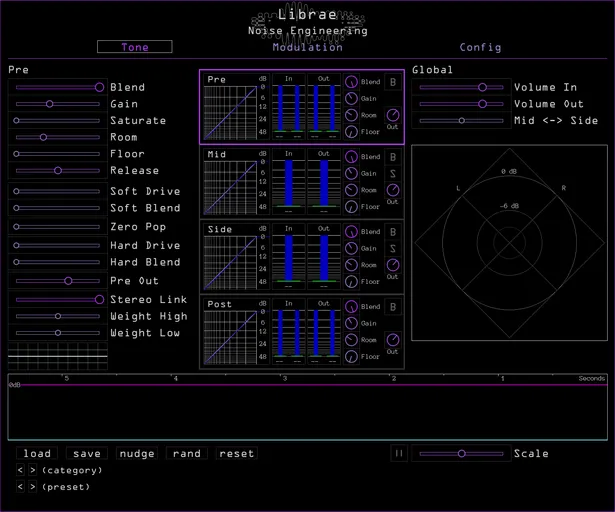Click the load button
Viewport: 615px width, 512px height.
(37, 454)
